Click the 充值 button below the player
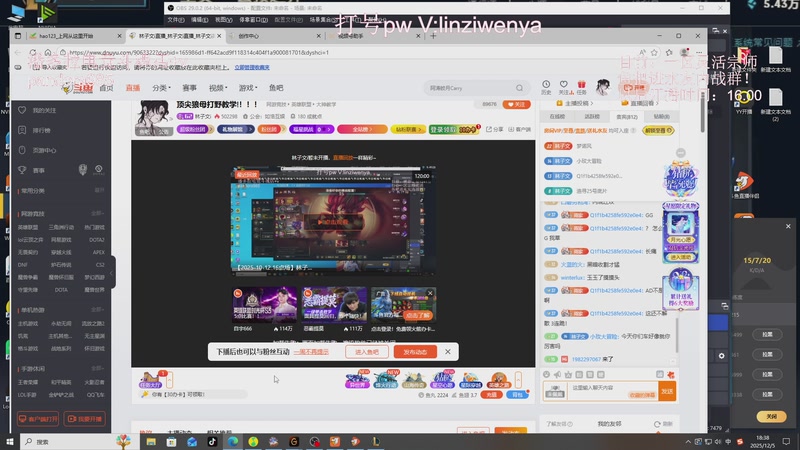Screen dimensions: 800x450 [x=491, y=394]
